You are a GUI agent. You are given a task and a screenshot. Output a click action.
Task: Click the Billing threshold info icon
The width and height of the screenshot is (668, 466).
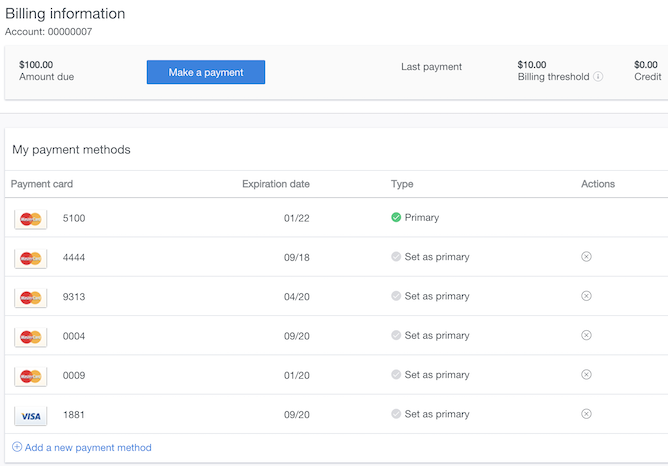[598, 77]
